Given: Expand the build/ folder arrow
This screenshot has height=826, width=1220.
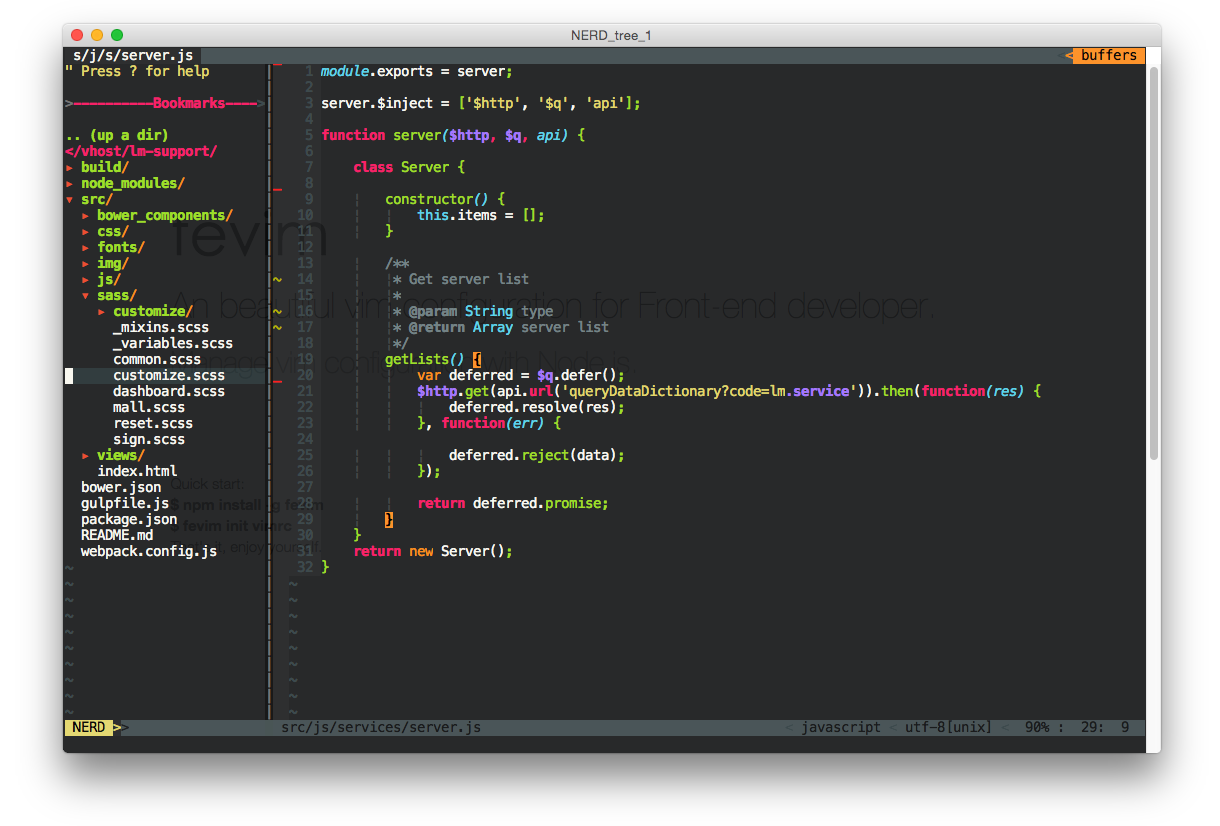Looking at the screenshot, I should [70, 168].
